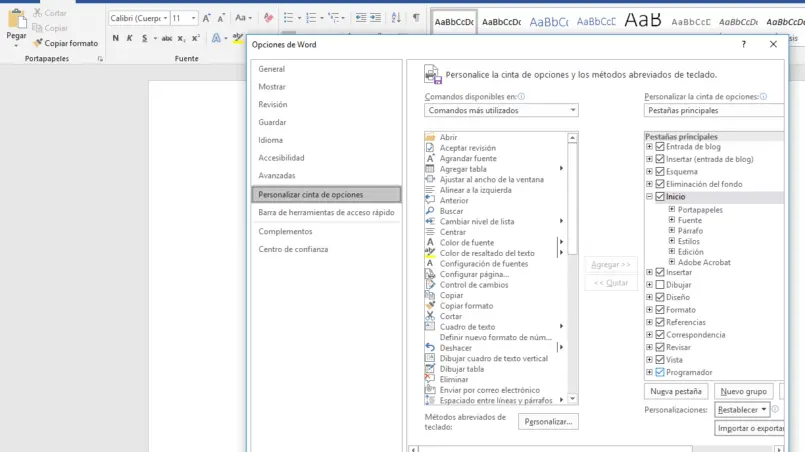This screenshot has width=805, height=452.
Task: Expand Fuente group node in tree
Action: click(x=672, y=220)
